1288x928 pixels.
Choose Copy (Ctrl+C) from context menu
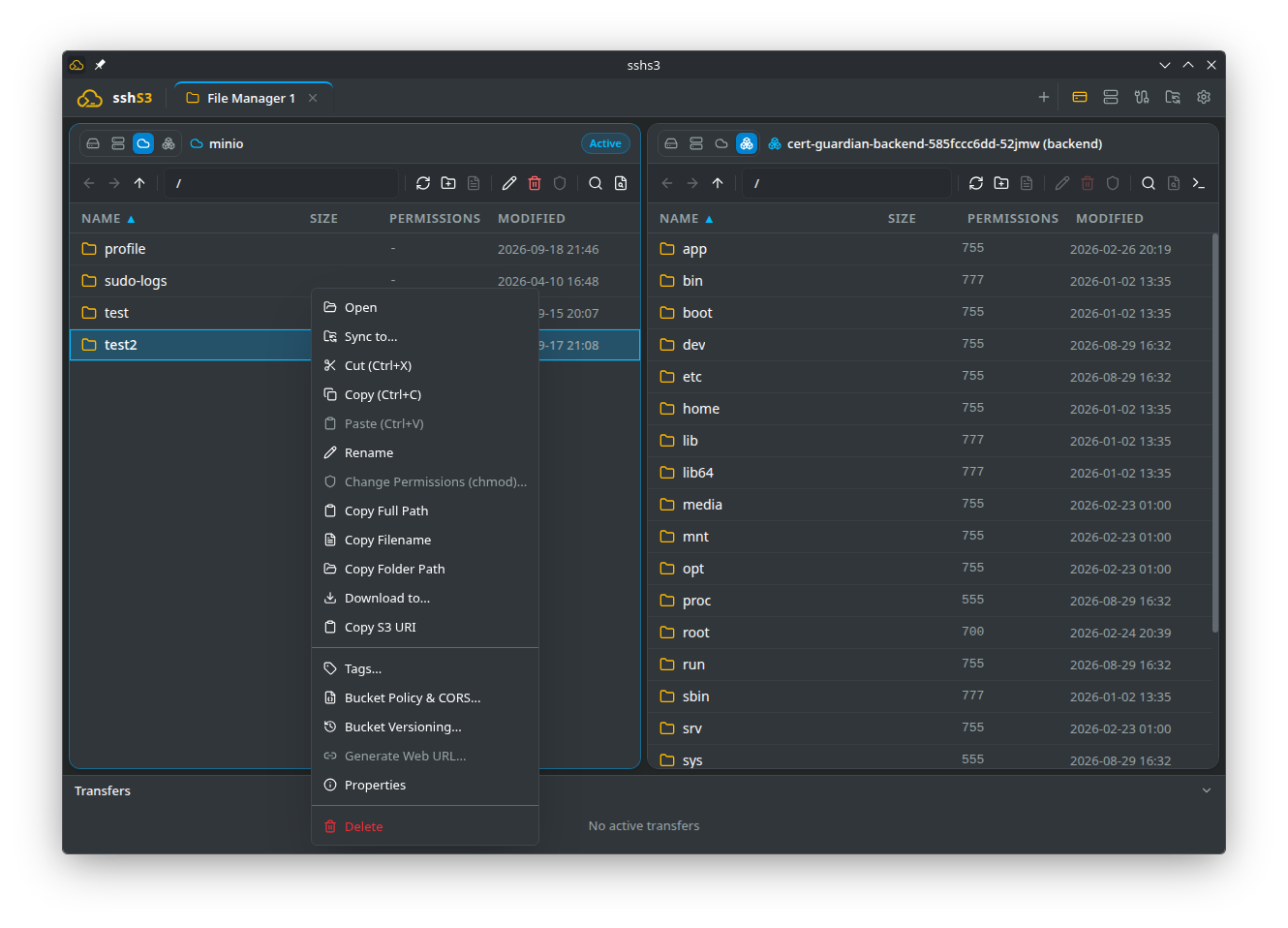(425, 394)
